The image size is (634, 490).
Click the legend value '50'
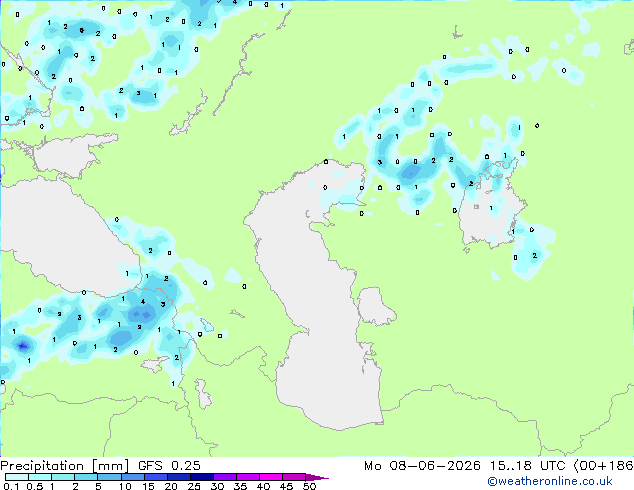point(309,486)
